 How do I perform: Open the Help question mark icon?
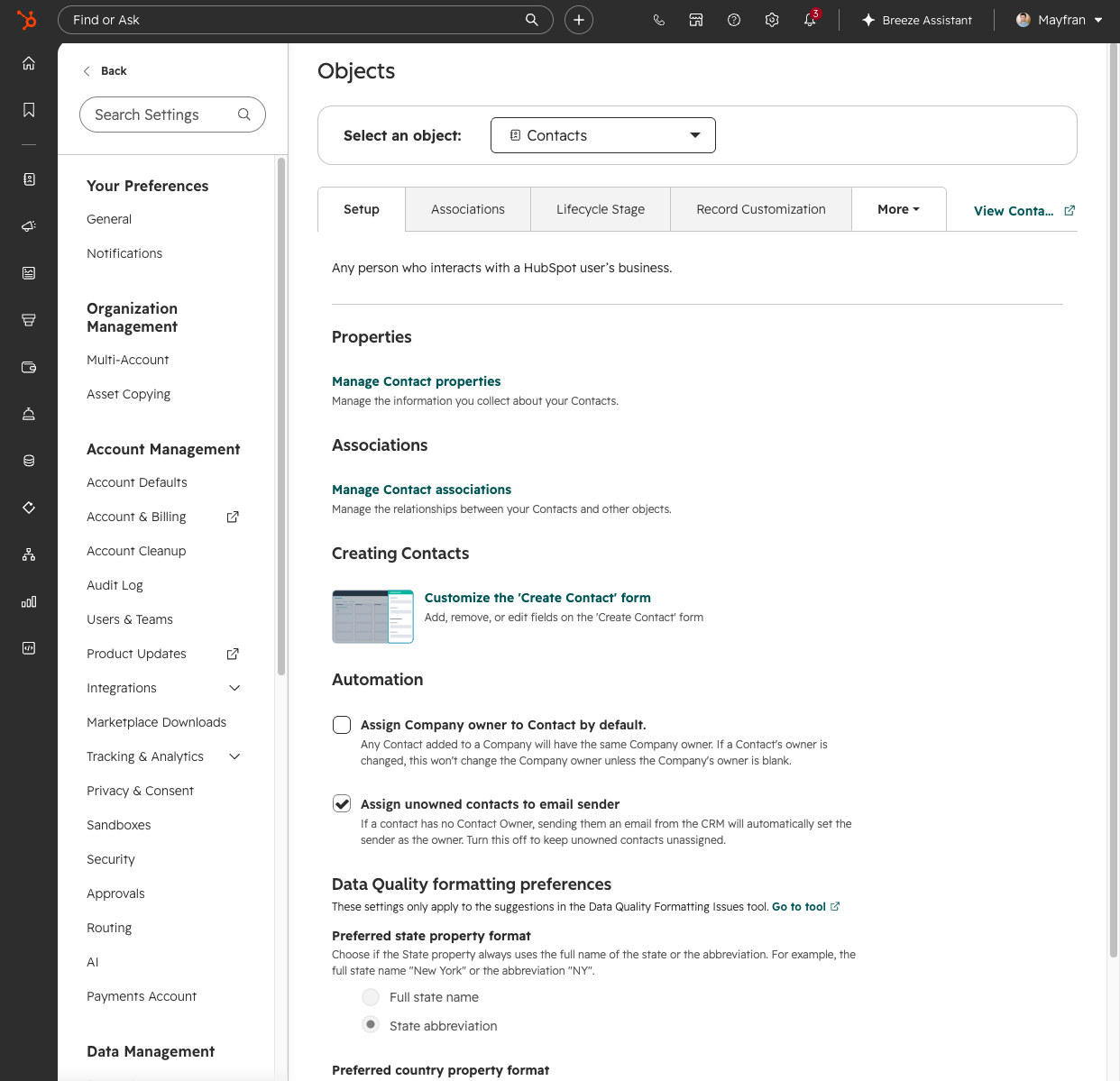click(x=734, y=20)
